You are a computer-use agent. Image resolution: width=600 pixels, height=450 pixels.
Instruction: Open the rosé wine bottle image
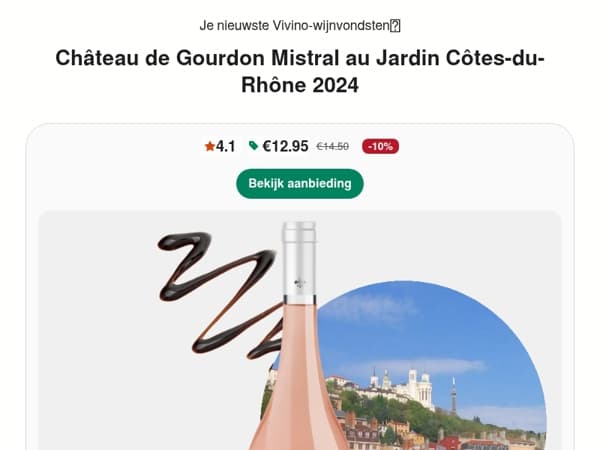tap(299, 336)
